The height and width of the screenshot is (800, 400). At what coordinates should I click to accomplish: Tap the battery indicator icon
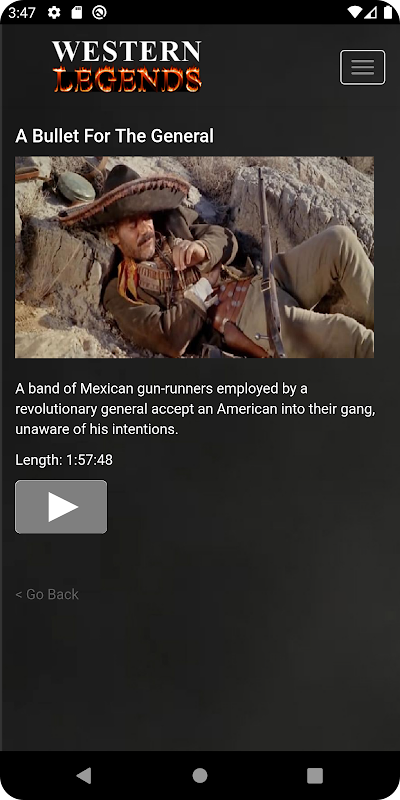coord(388,13)
